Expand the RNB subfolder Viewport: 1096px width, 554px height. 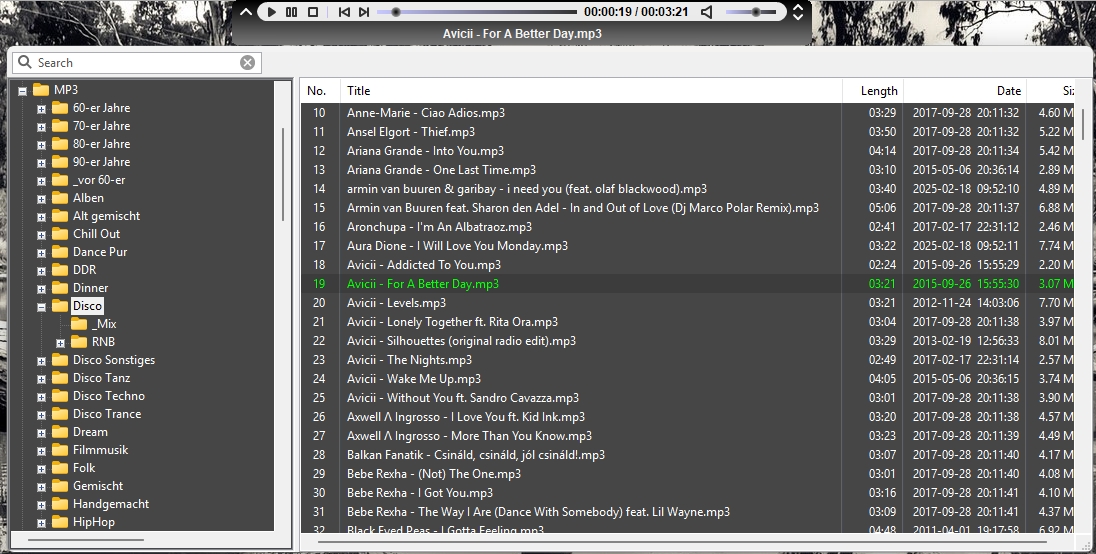[60, 342]
